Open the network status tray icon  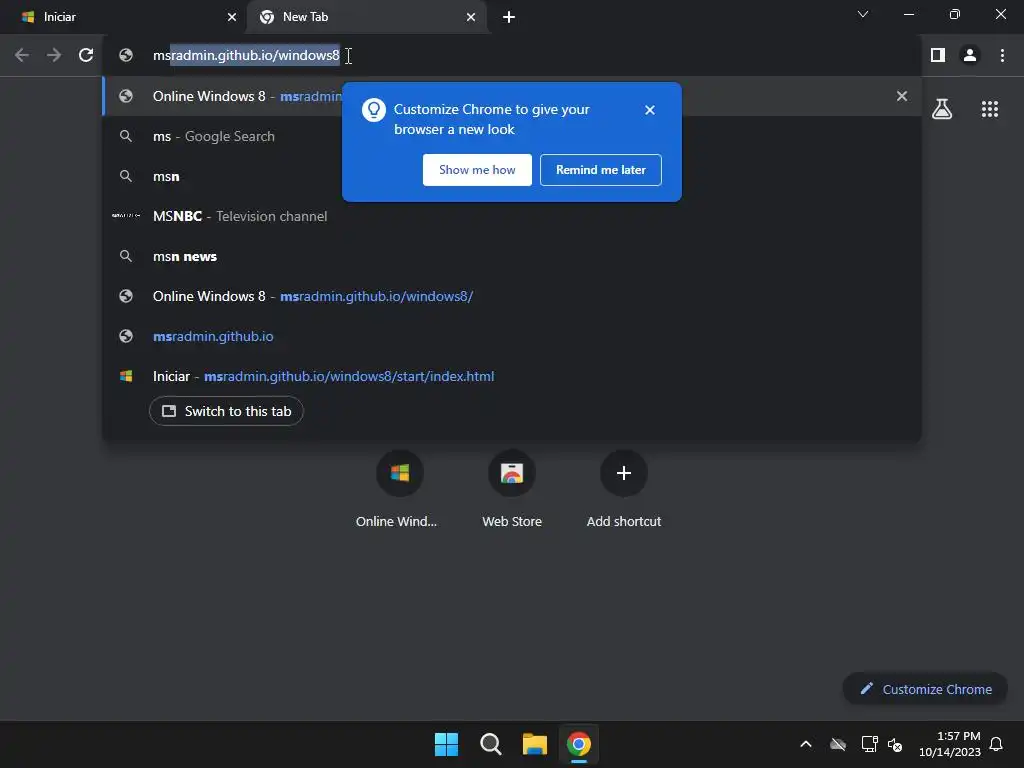click(869, 744)
